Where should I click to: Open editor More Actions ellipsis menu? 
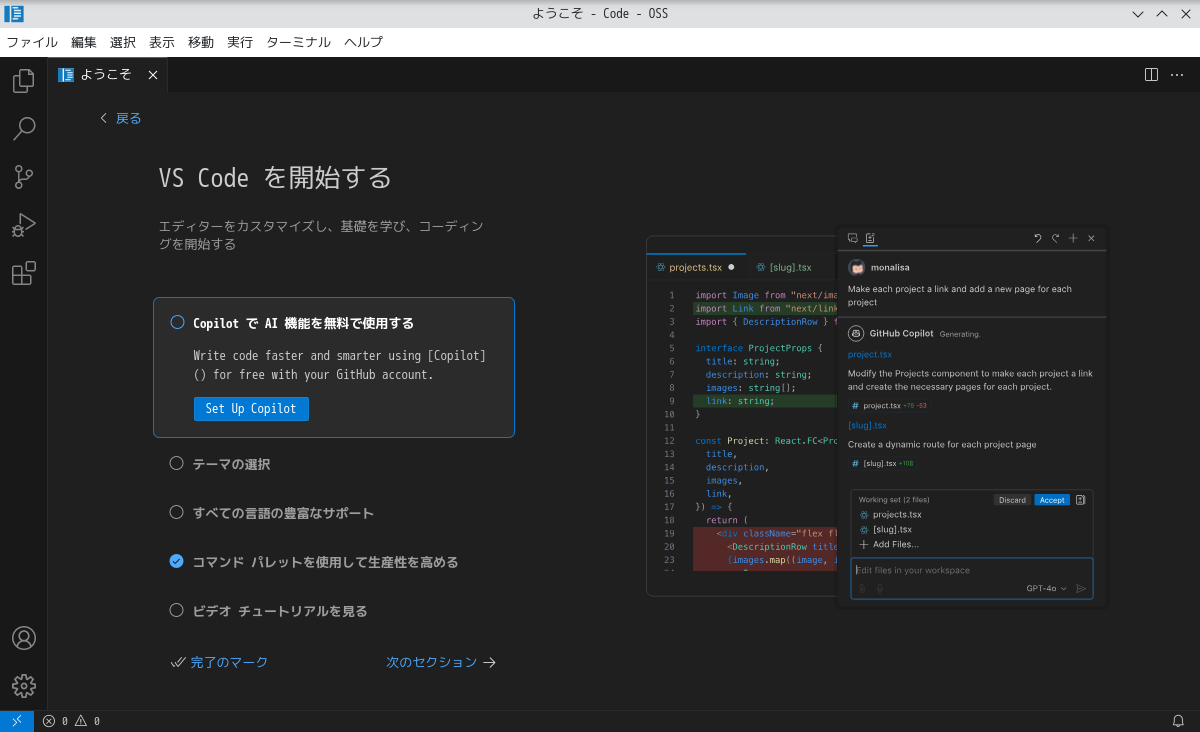[1178, 75]
